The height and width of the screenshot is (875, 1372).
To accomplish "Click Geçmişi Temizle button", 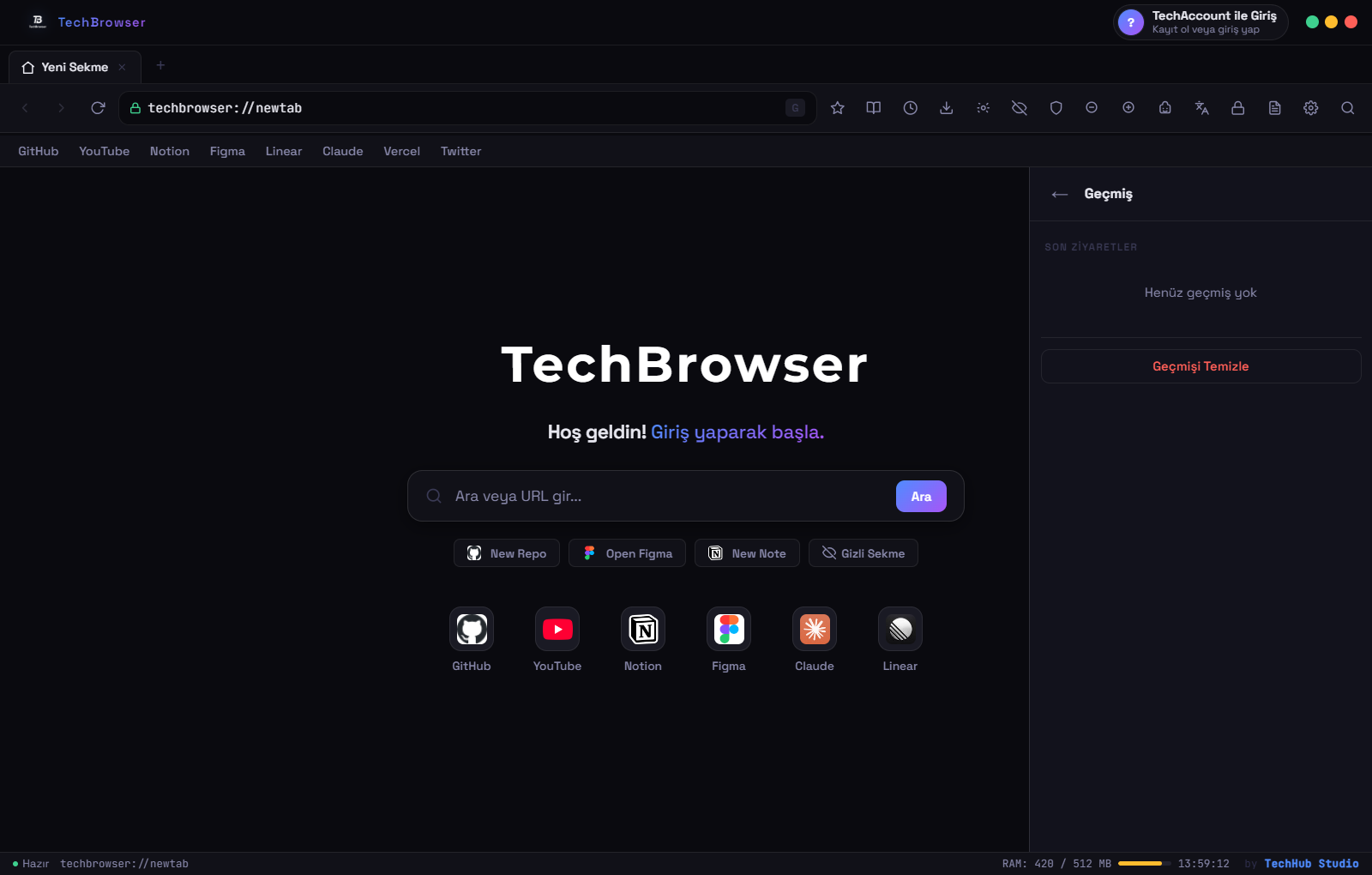I will (x=1200, y=366).
